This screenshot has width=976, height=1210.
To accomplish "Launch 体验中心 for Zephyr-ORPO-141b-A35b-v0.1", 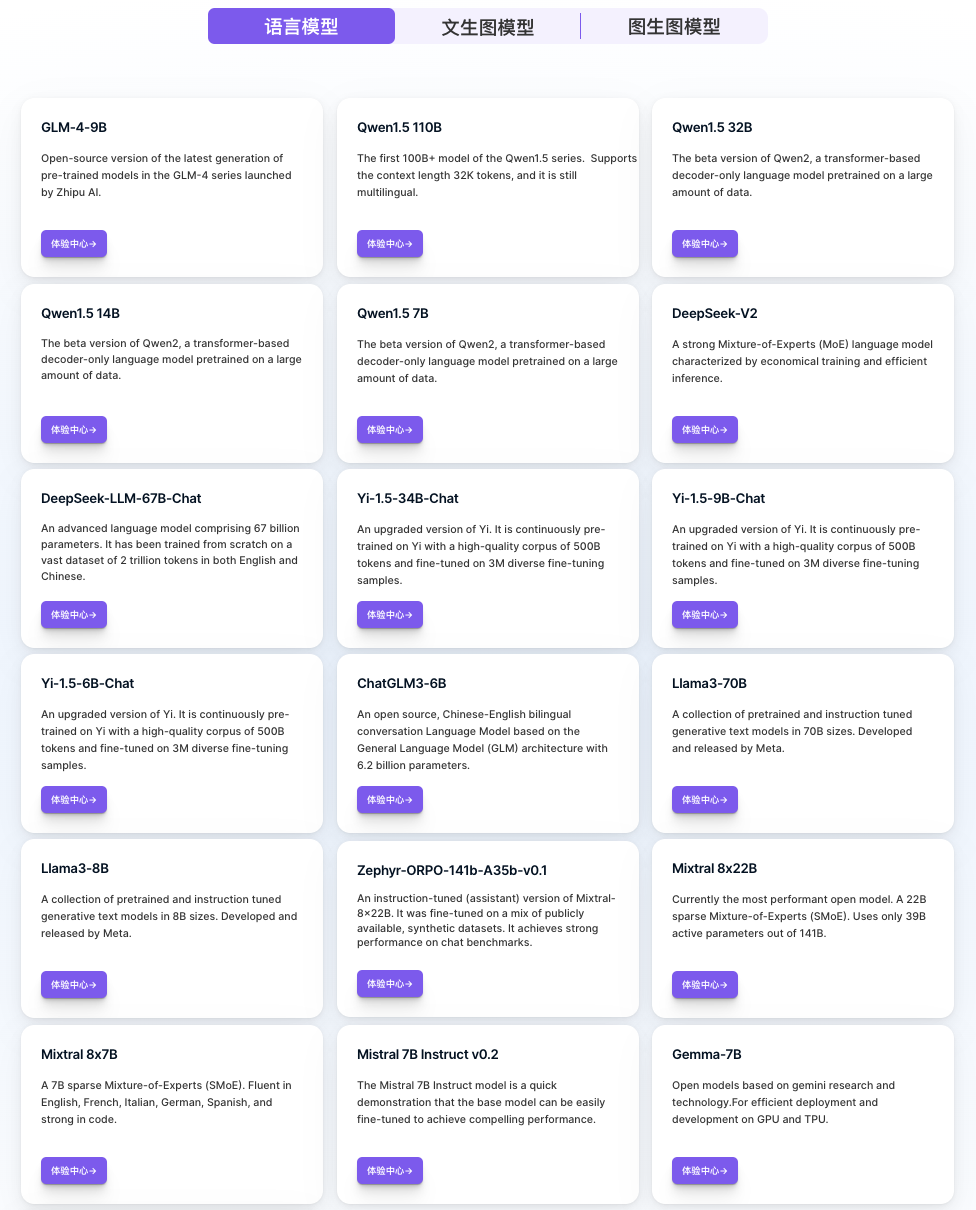I will click(x=390, y=984).
